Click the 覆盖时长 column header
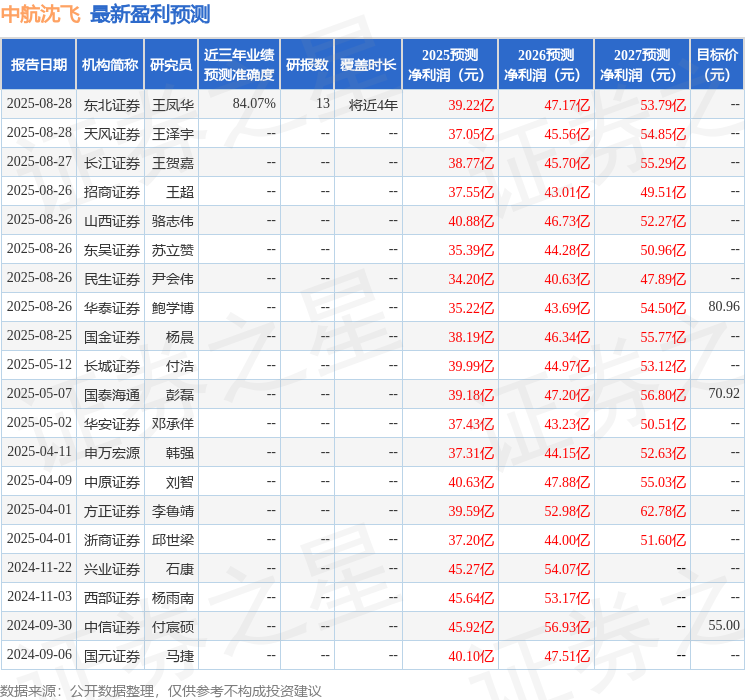Screen dimensions: 745x700 [368, 65]
